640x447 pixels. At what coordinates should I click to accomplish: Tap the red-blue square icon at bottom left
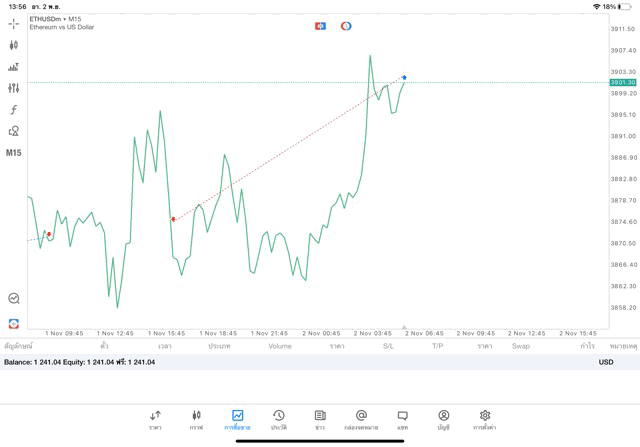click(14, 323)
